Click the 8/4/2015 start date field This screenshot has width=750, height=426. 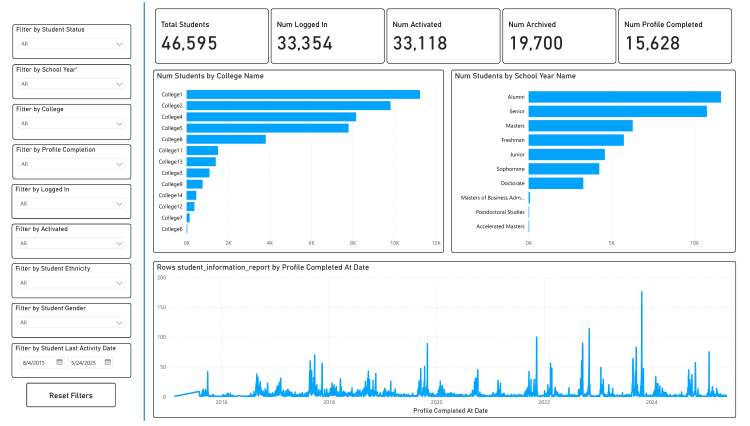(x=35, y=361)
